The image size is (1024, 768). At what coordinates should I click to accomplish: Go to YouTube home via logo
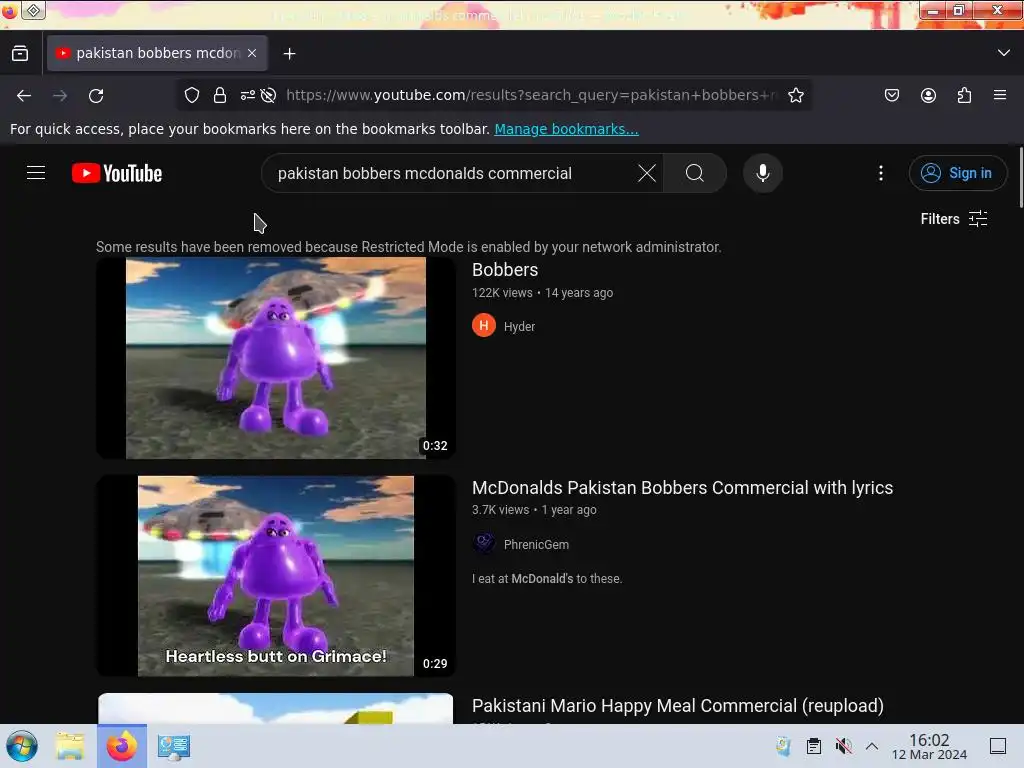point(117,173)
